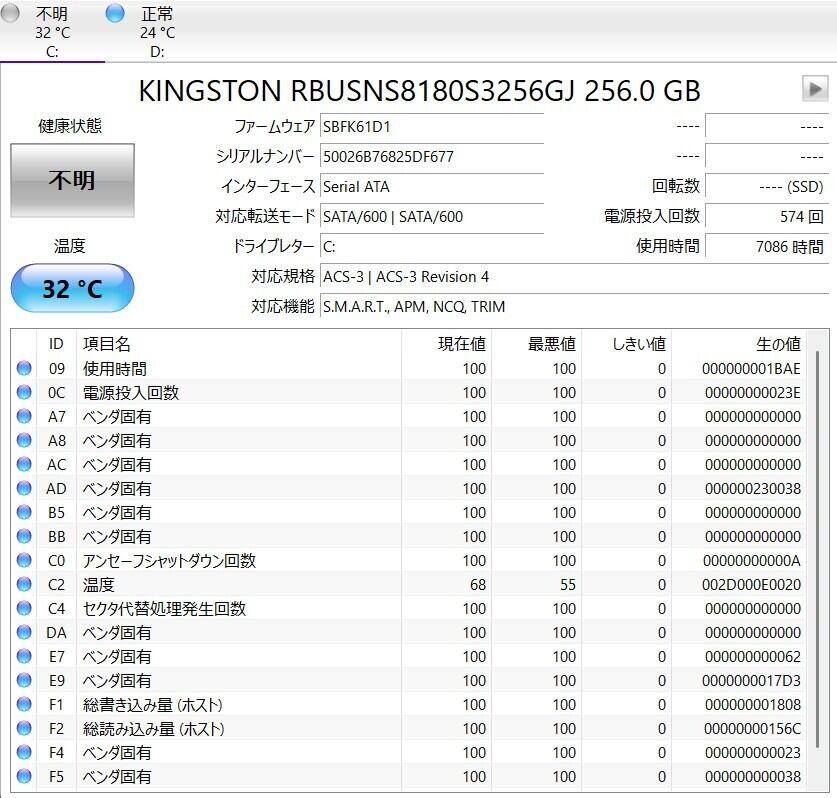Click the status orb for attribute F2
This screenshot has width=837, height=798.
(x=24, y=729)
